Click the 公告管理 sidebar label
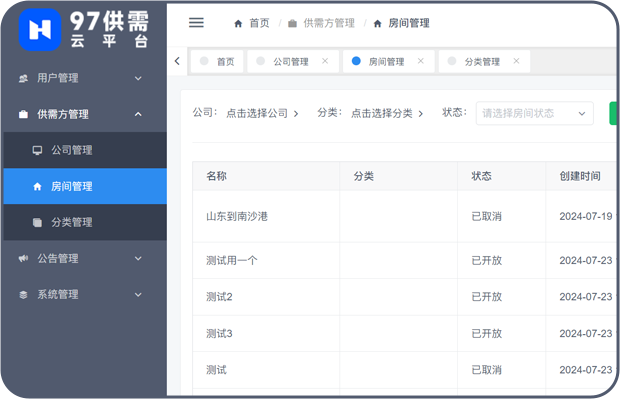This screenshot has width=620, height=399. (58, 259)
